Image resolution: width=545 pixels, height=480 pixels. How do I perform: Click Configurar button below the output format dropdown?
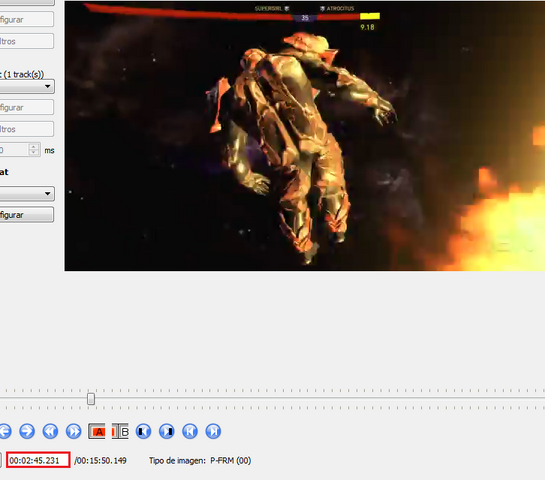[x=27, y=215]
